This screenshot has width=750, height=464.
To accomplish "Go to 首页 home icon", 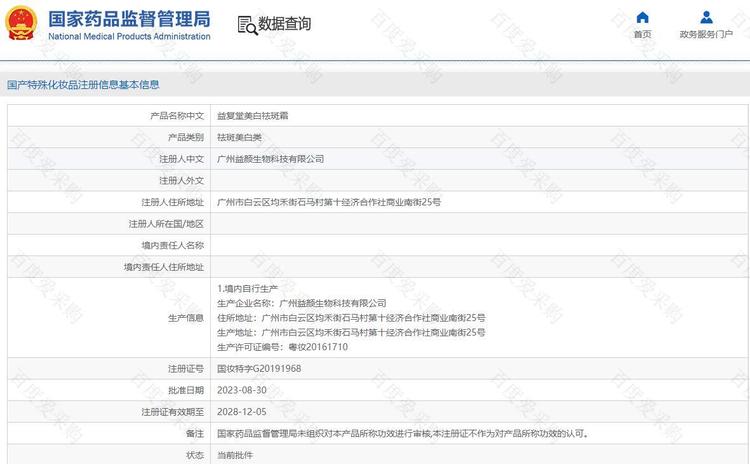I will (642, 18).
